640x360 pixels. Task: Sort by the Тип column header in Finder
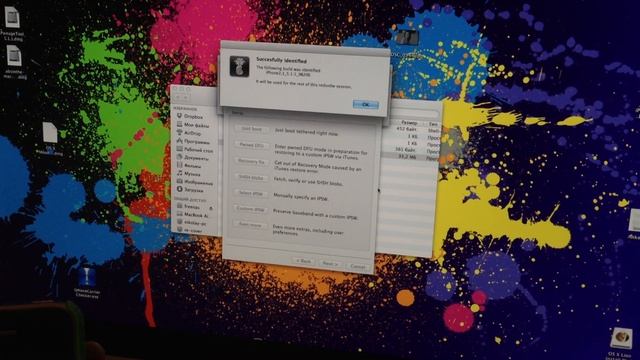433,124
